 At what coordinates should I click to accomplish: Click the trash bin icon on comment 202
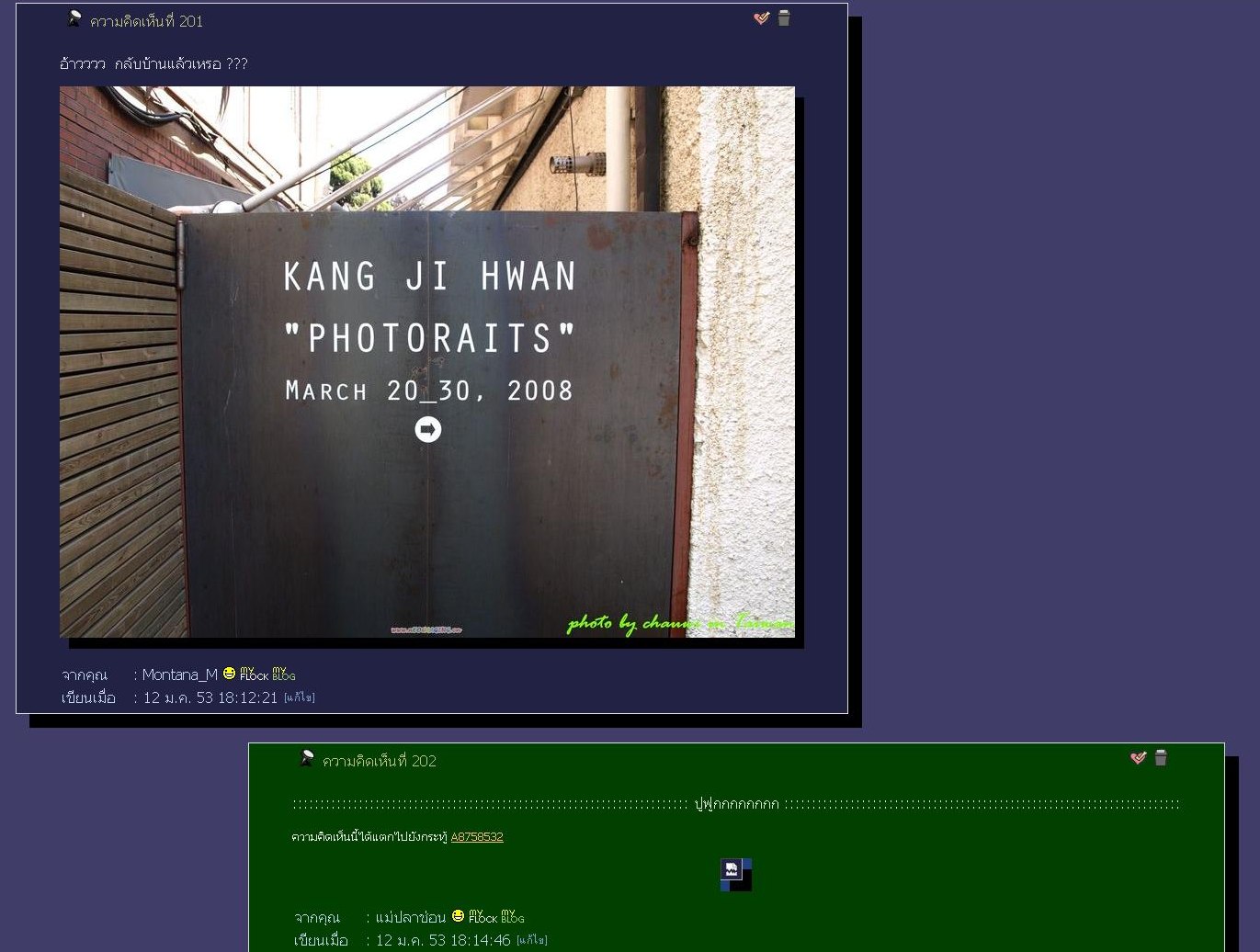click(1161, 757)
